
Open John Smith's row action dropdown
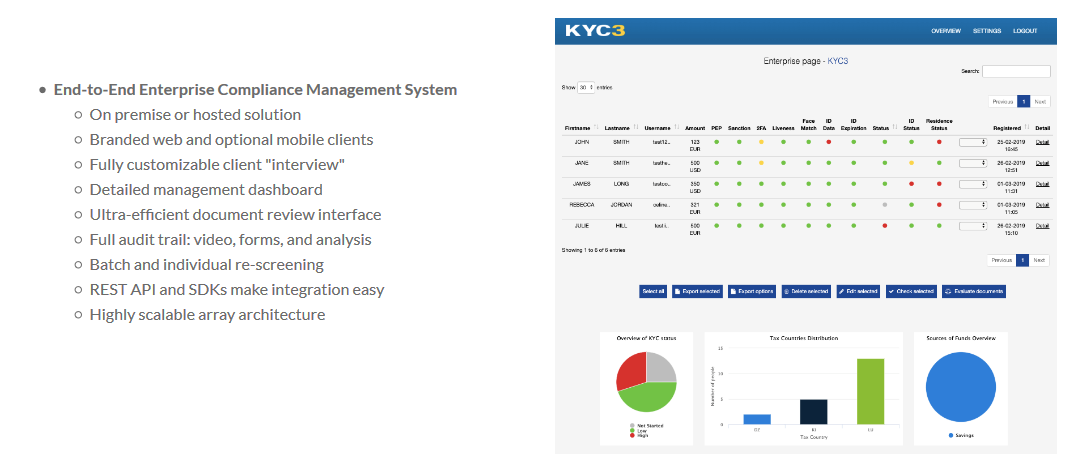(x=973, y=142)
